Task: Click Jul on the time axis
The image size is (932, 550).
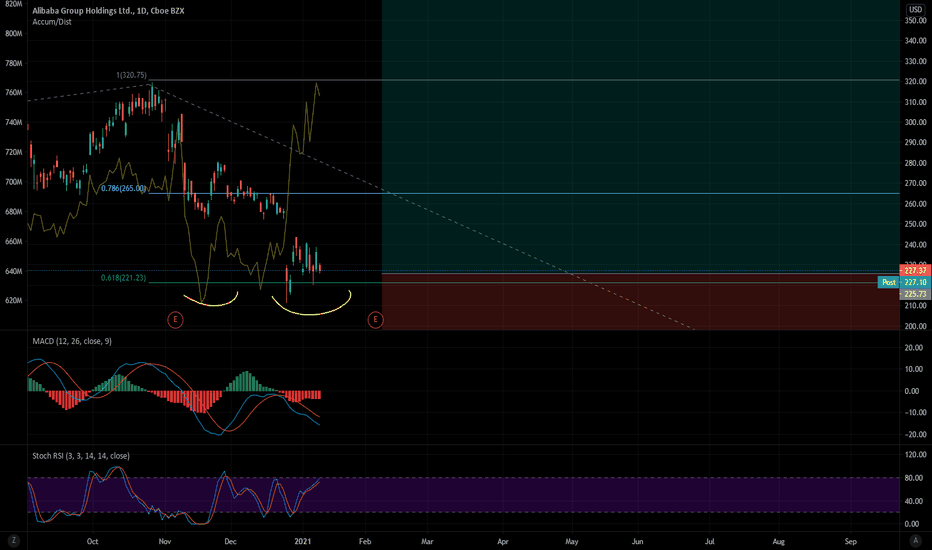Action: click(x=710, y=542)
